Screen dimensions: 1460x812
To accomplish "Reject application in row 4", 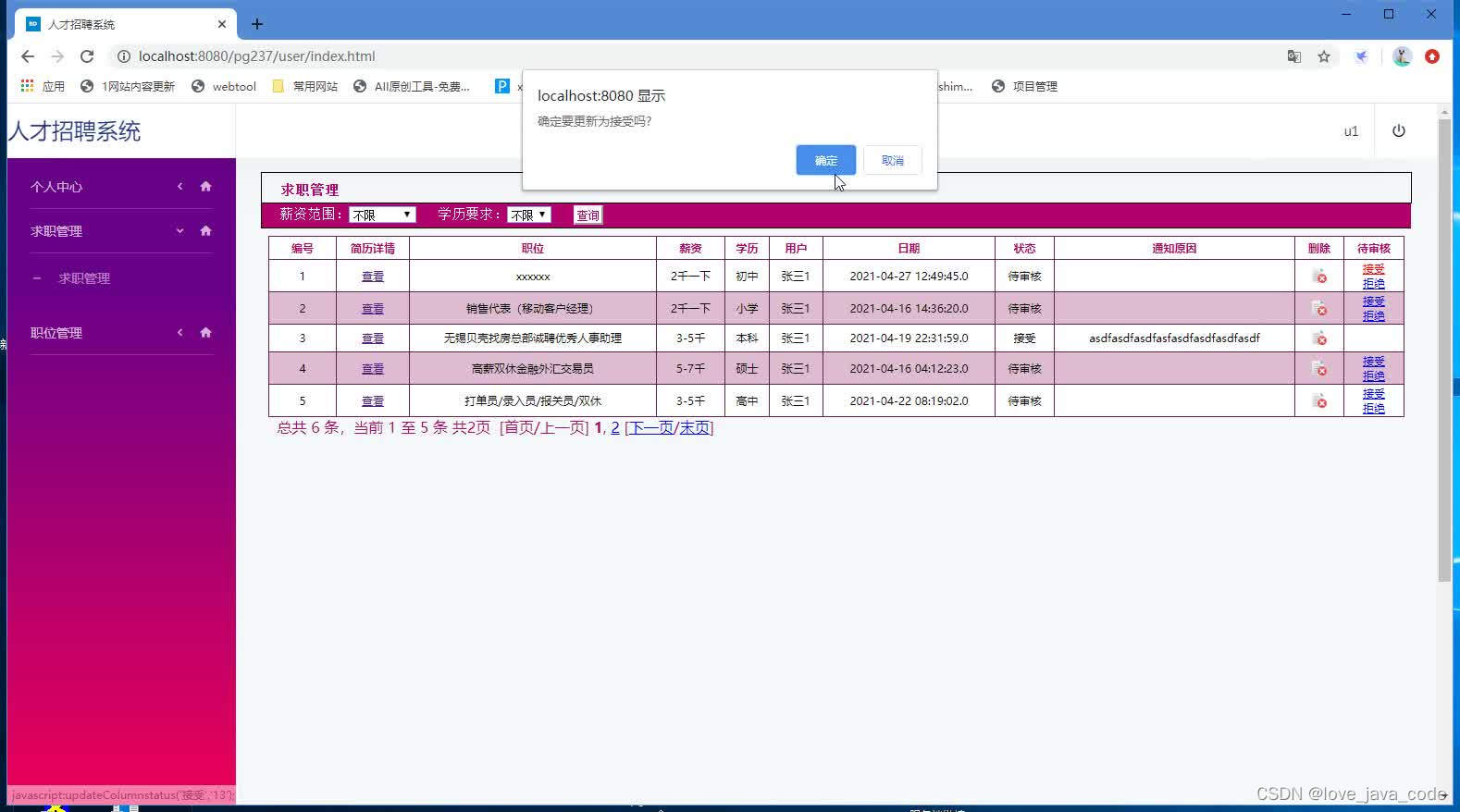I will click(x=1374, y=376).
